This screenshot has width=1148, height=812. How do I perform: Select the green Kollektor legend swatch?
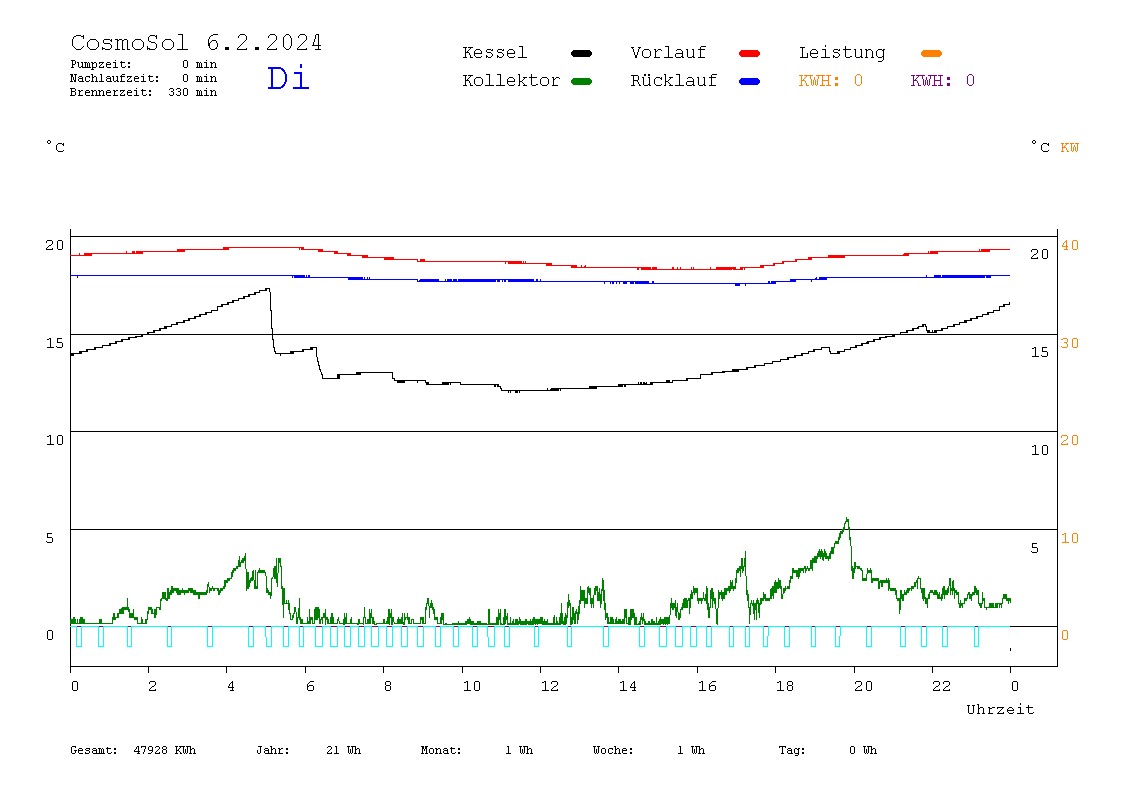[x=581, y=81]
